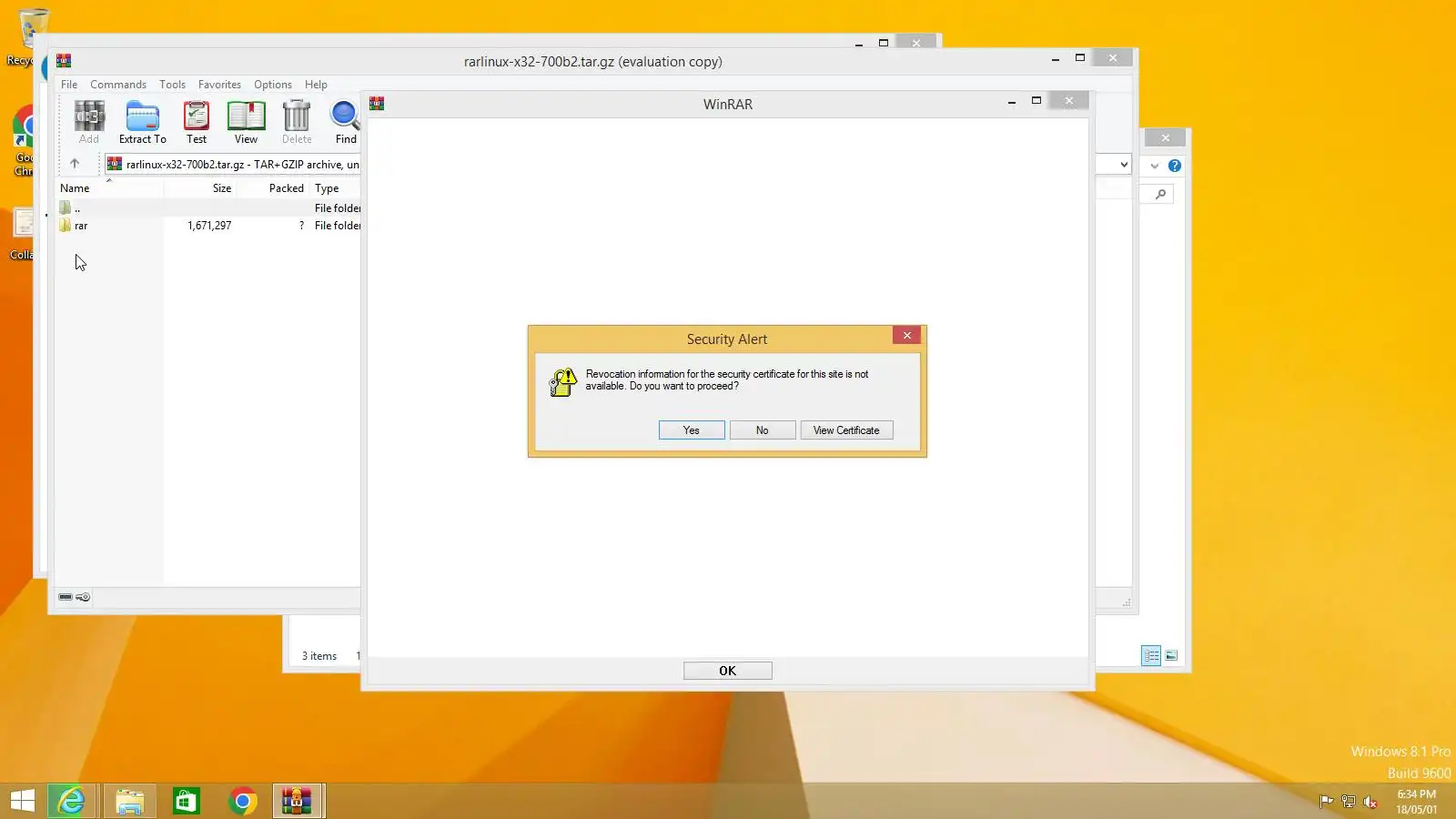Open the Help menu in the archive window
1456x819 pixels.
click(x=316, y=85)
